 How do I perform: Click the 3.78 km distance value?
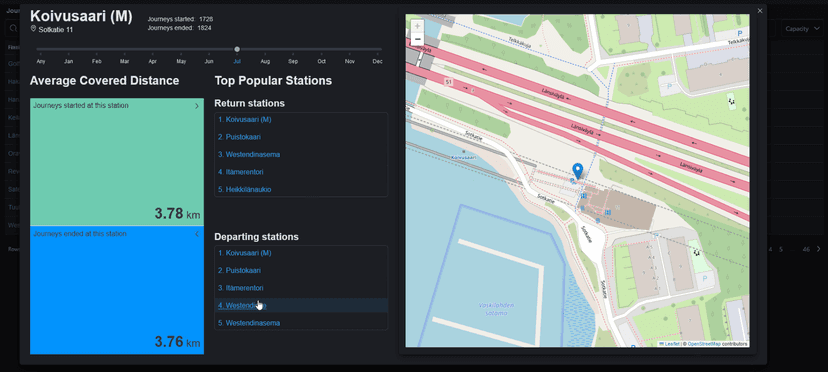(x=177, y=213)
